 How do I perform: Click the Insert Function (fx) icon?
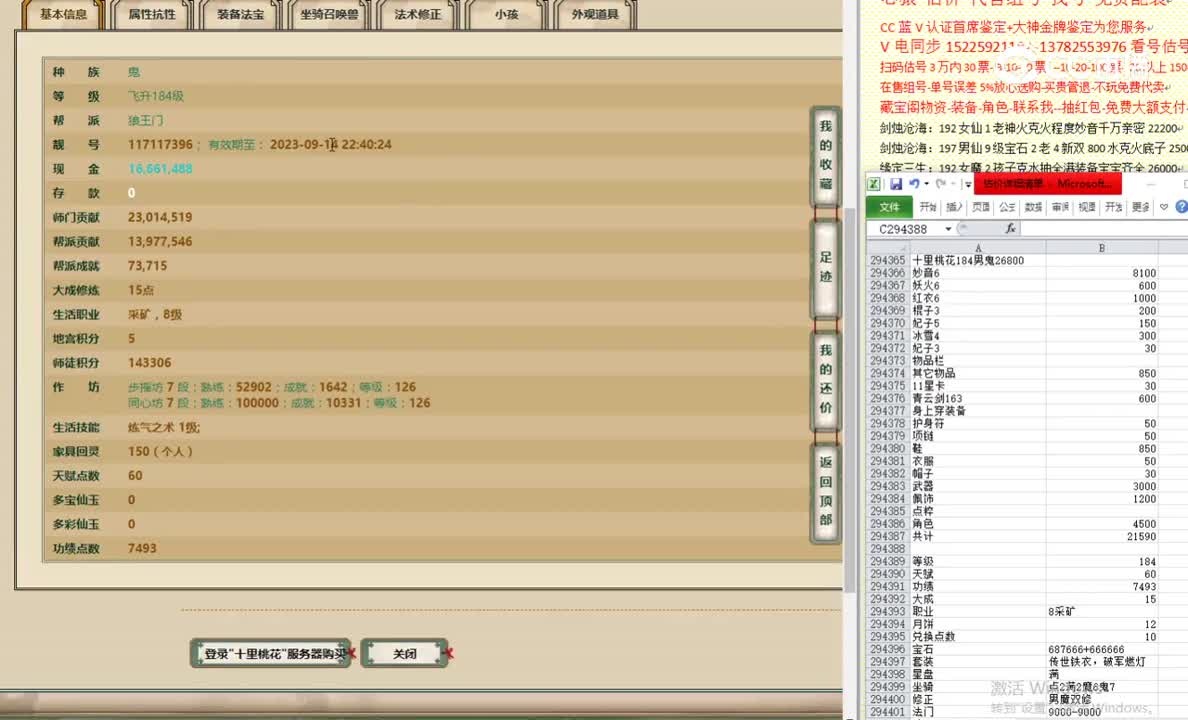pyautogui.click(x=1011, y=228)
